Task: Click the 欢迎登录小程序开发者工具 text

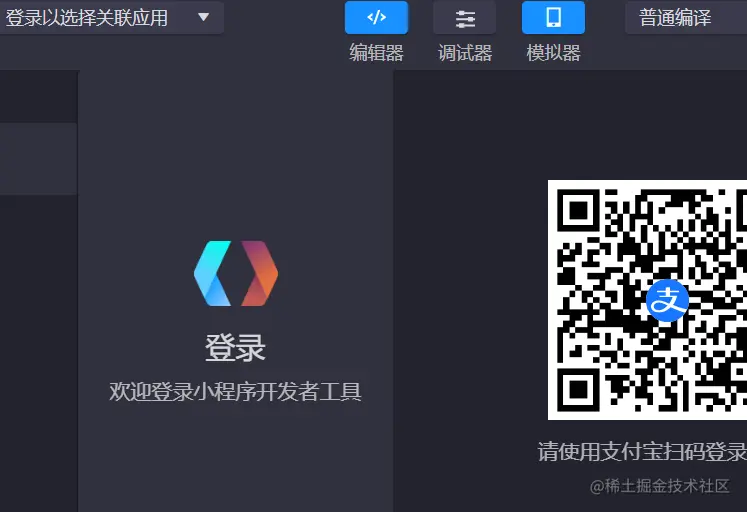Action: pyautogui.click(x=235, y=392)
